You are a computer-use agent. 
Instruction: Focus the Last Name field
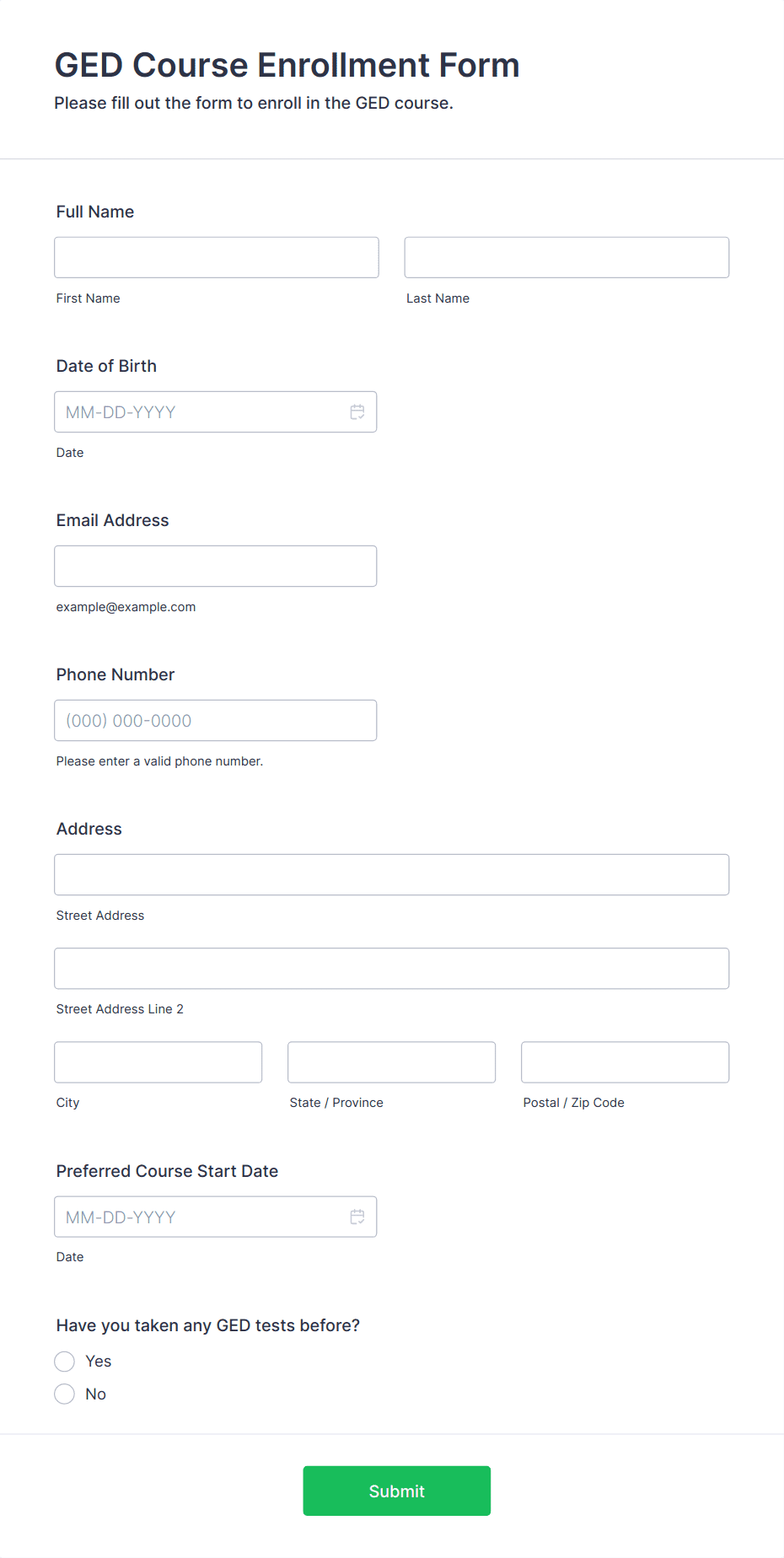tap(567, 257)
